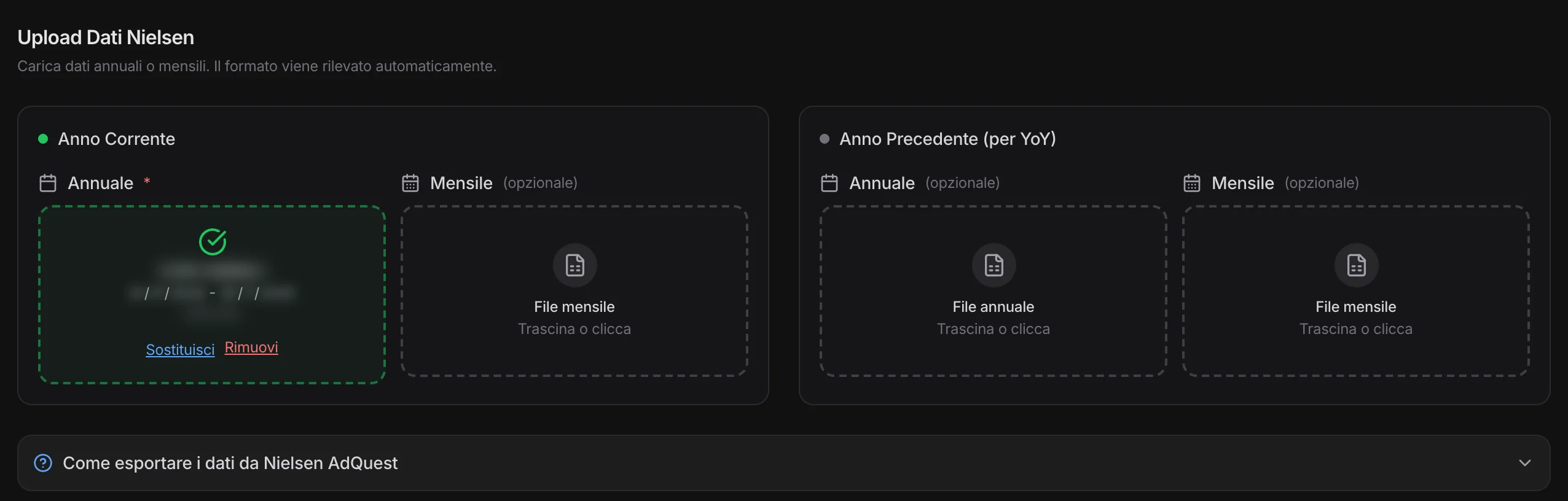Click the 'Anno Corrente' section title
Screen dimensions: 1568x501
[x=117, y=139]
